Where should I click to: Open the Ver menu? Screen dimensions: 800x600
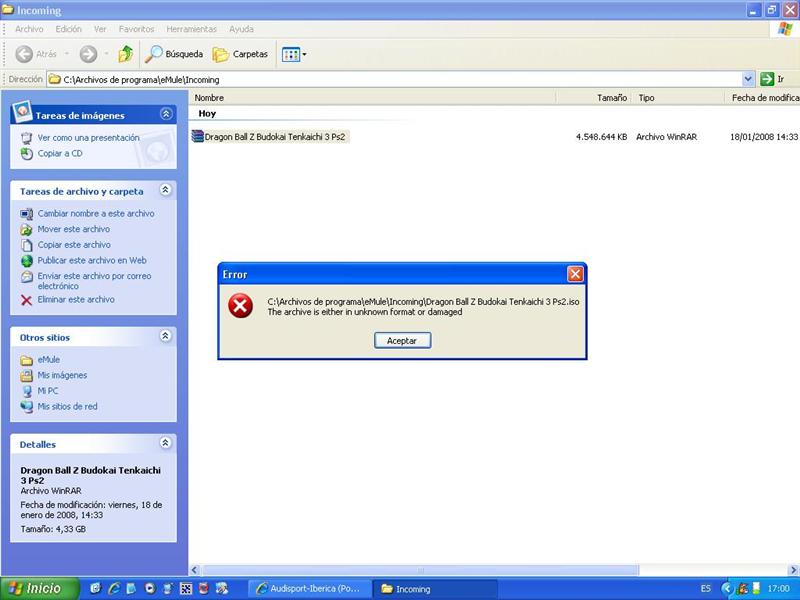(x=100, y=29)
